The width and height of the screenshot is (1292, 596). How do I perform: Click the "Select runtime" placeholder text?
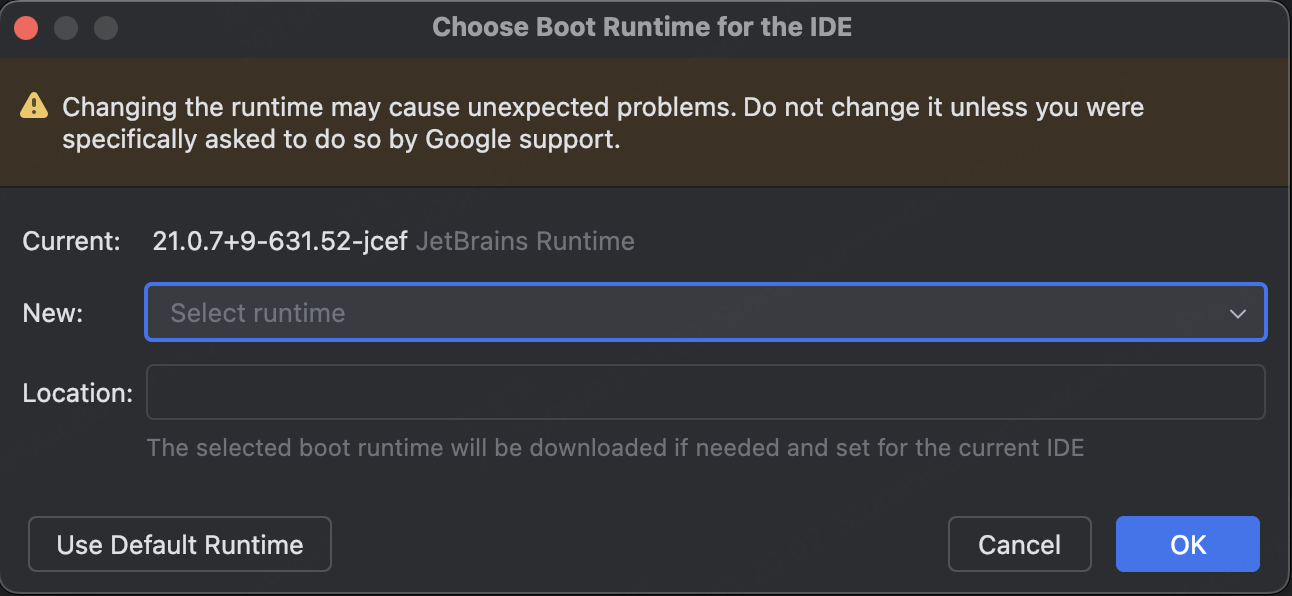(258, 313)
